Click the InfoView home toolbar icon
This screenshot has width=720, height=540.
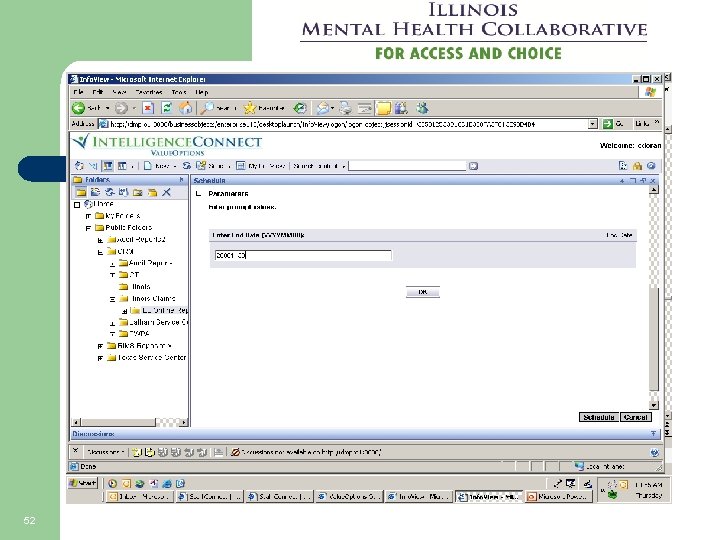(x=79, y=166)
